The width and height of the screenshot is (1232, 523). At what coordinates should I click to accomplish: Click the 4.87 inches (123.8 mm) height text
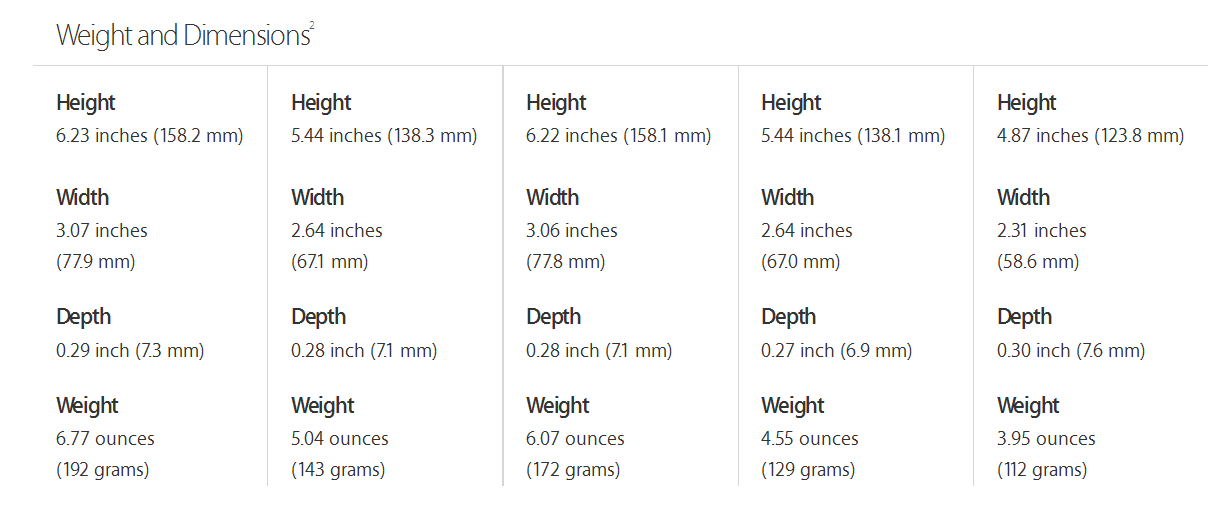tap(1090, 135)
